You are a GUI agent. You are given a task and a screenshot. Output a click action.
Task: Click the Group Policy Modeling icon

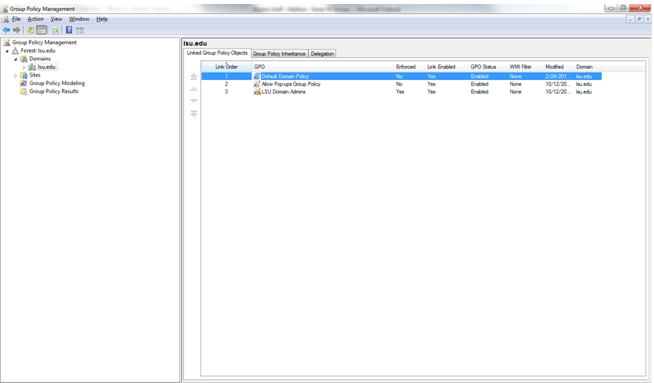coord(24,83)
